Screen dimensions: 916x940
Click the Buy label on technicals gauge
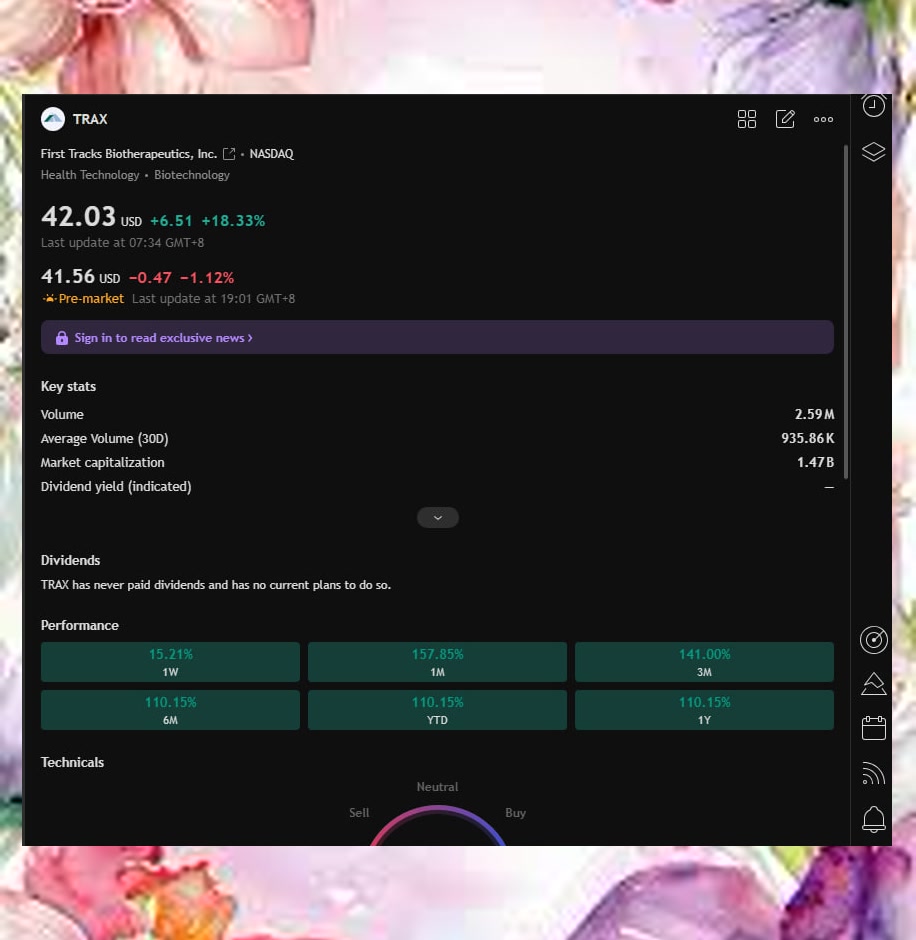coord(515,813)
